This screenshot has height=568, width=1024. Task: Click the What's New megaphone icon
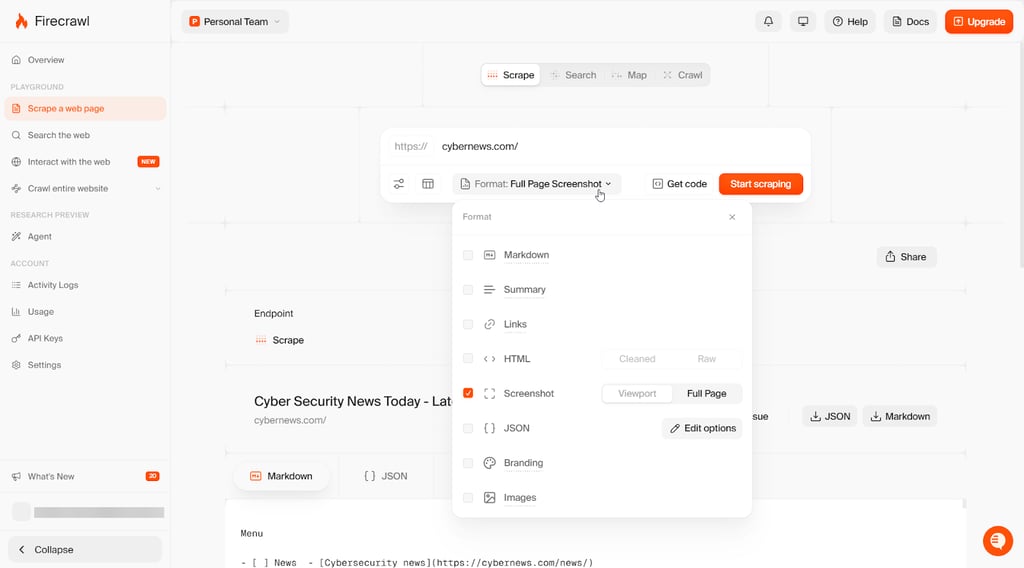click(x=16, y=477)
